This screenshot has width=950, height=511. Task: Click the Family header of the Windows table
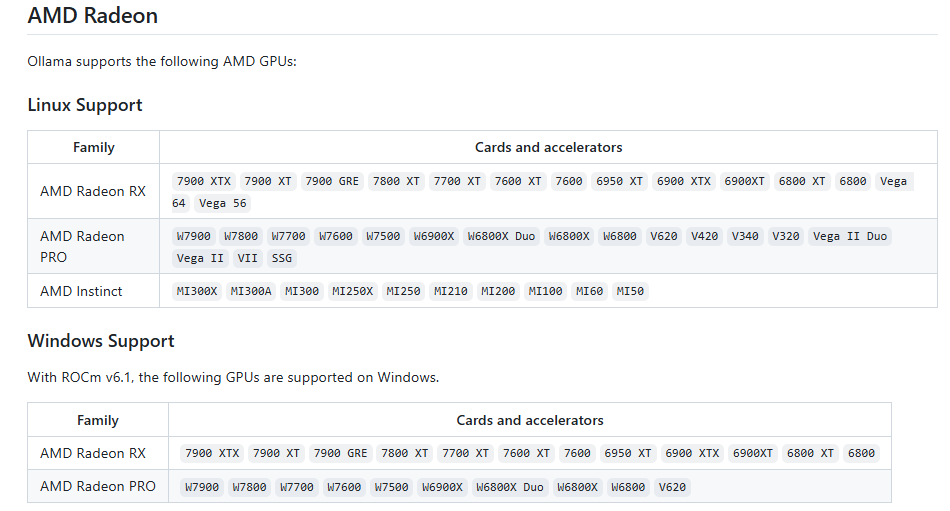point(98,420)
